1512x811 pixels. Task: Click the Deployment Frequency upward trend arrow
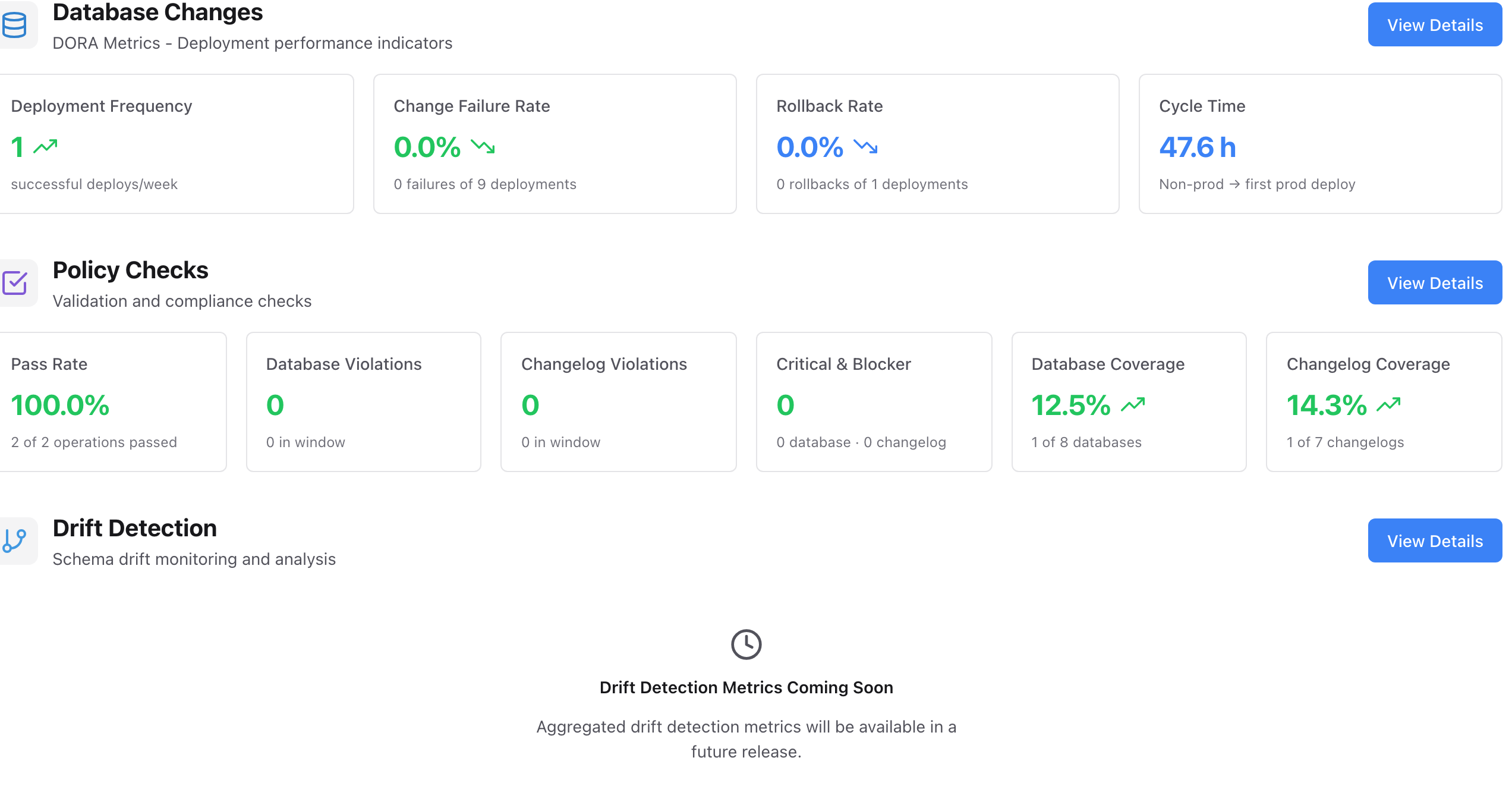pos(45,146)
